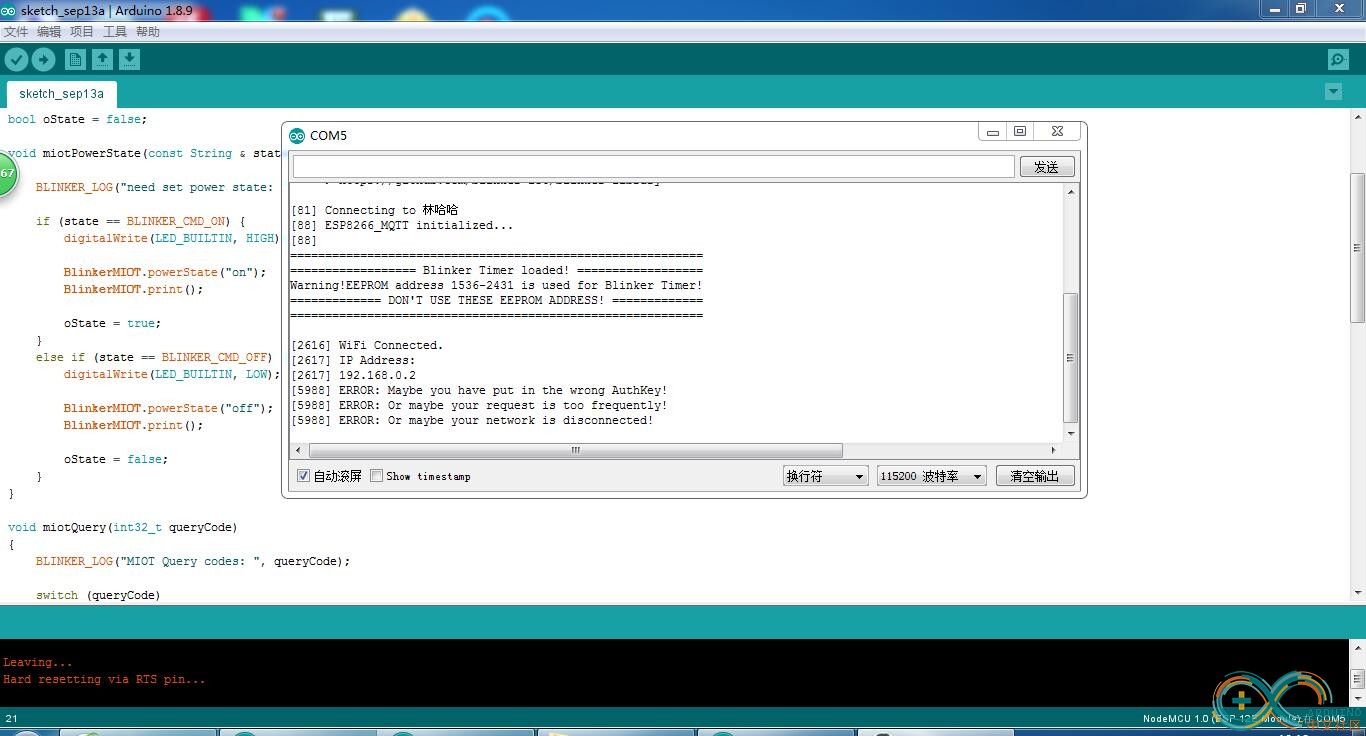Click serial monitor horizontal scroll left arrow
Screen dimensions: 1366x736
(298, 450)
